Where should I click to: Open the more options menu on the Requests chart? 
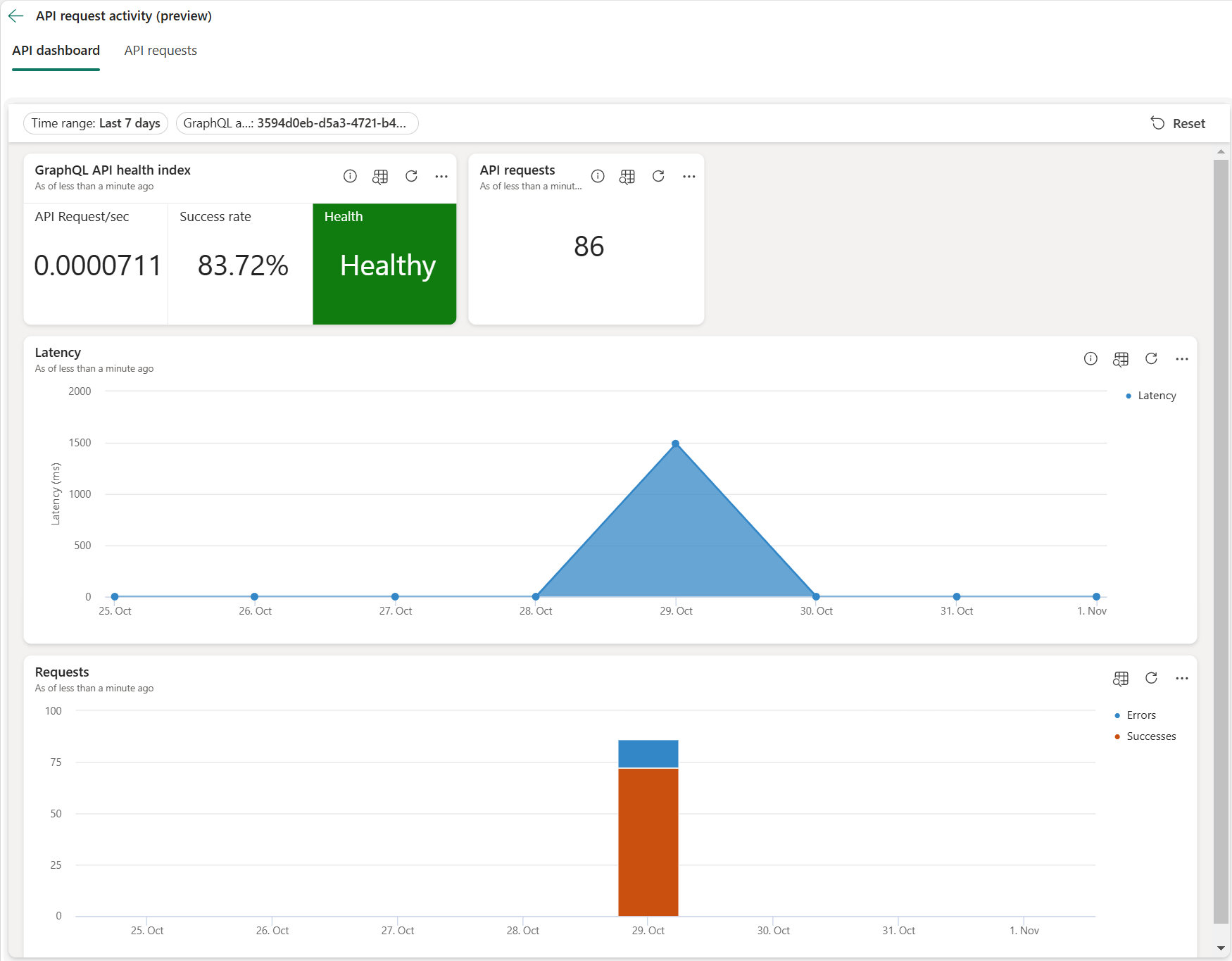point(1182,678)
